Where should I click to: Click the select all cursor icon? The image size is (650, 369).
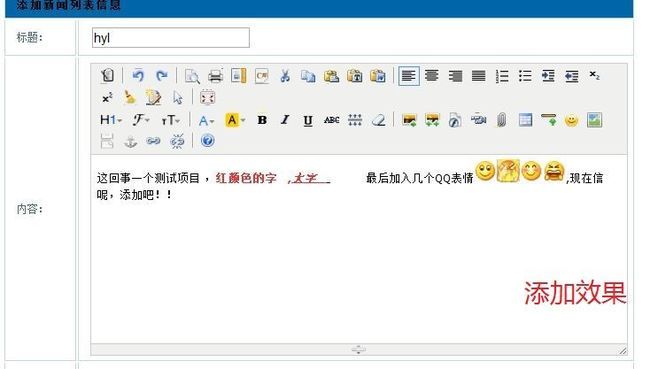[177, 98]
